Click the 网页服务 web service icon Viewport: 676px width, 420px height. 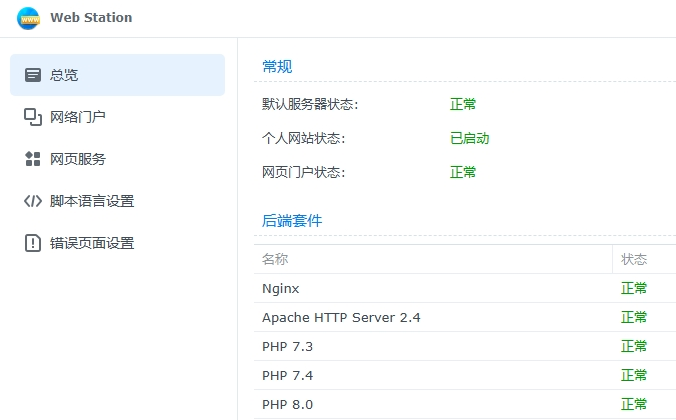pos(33,159)
